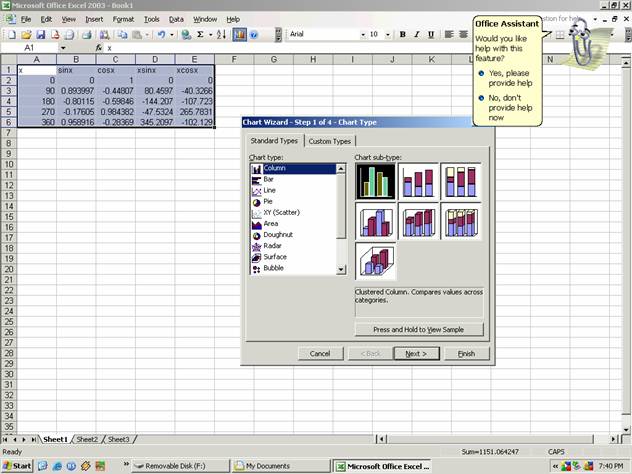Select 100% Stacked Column sub-type thumbnail
This screenshot has width=632, height=474.
coord(461,181)
